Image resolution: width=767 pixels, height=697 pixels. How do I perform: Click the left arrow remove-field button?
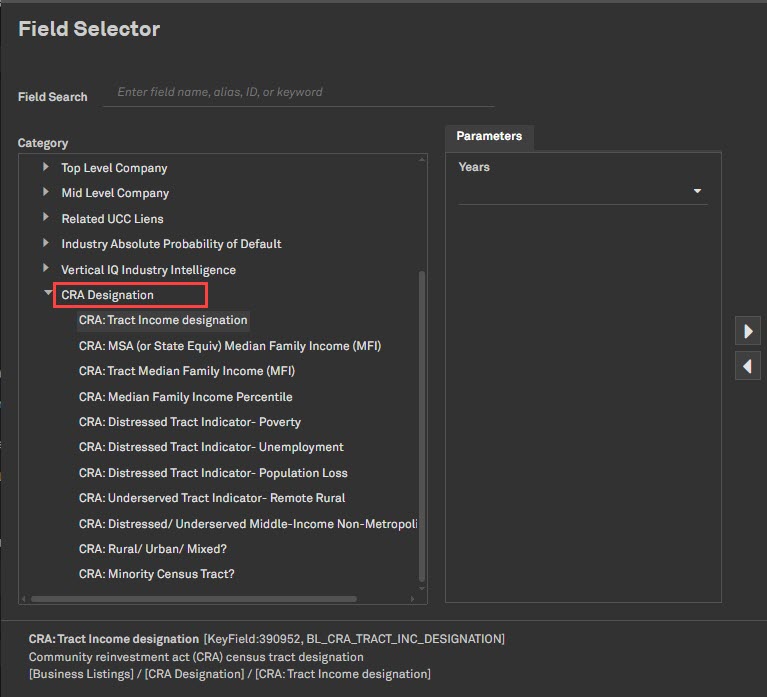coord(747,366)
